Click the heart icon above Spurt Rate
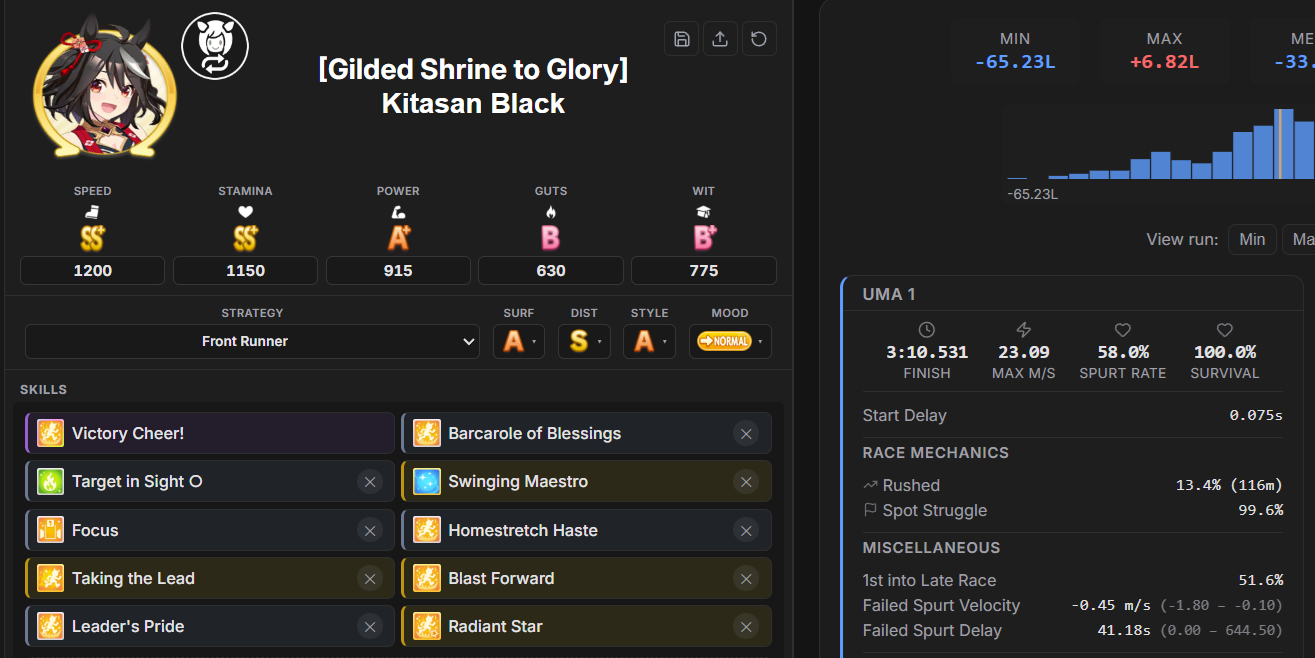Viewport: 1315px width, 658px height. pyautogui.click(x=1123, y=329)
